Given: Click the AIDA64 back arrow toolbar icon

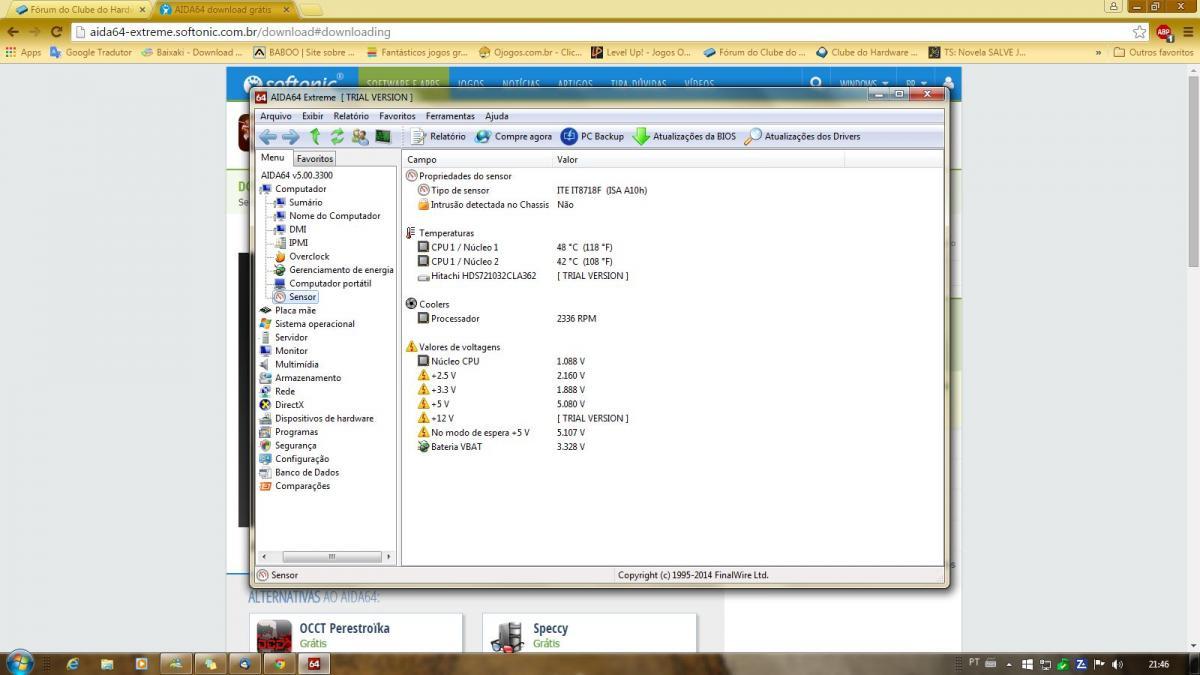Looking at the screenshot, I should pyautogui.click(x=267, y=137).
